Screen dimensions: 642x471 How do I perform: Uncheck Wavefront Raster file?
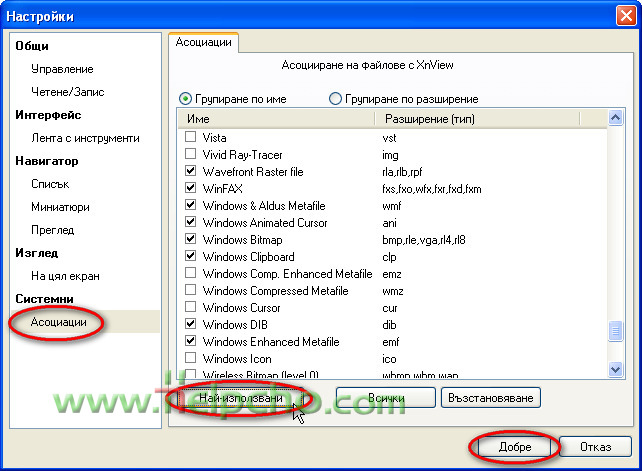coord(190,170)
